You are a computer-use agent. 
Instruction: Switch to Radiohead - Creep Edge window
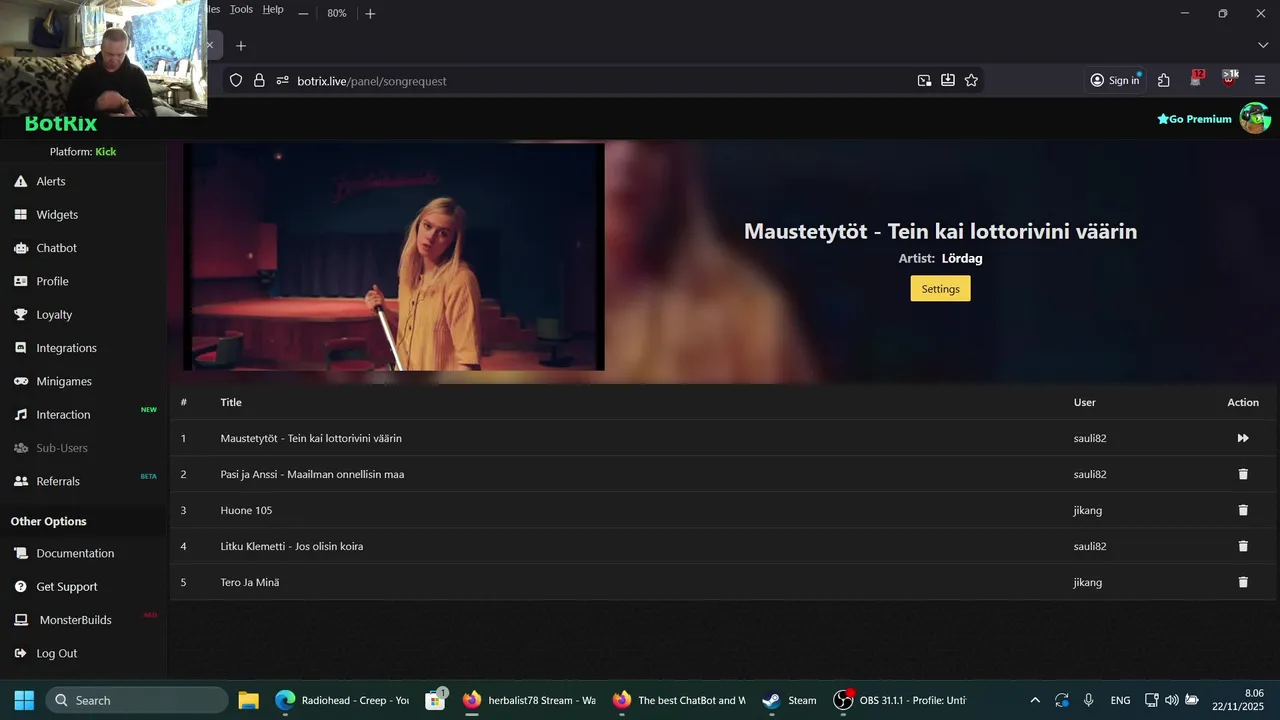tap(343, 700)
